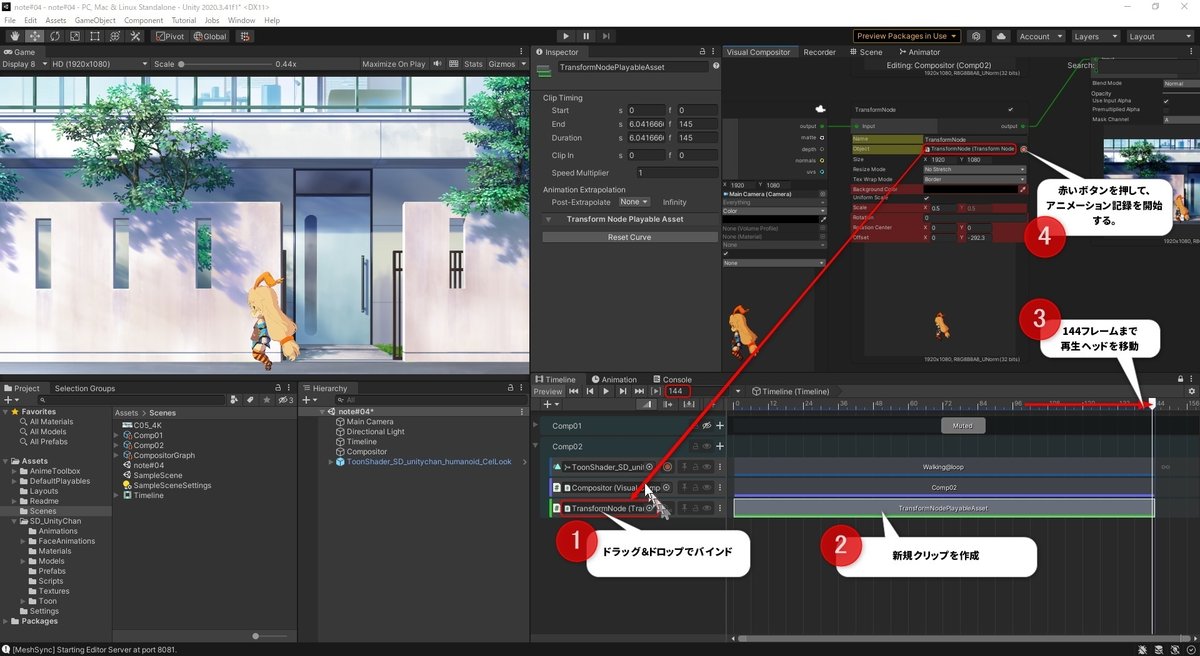Open the Timeline settings gear icon

click(x=1191, y=392)
